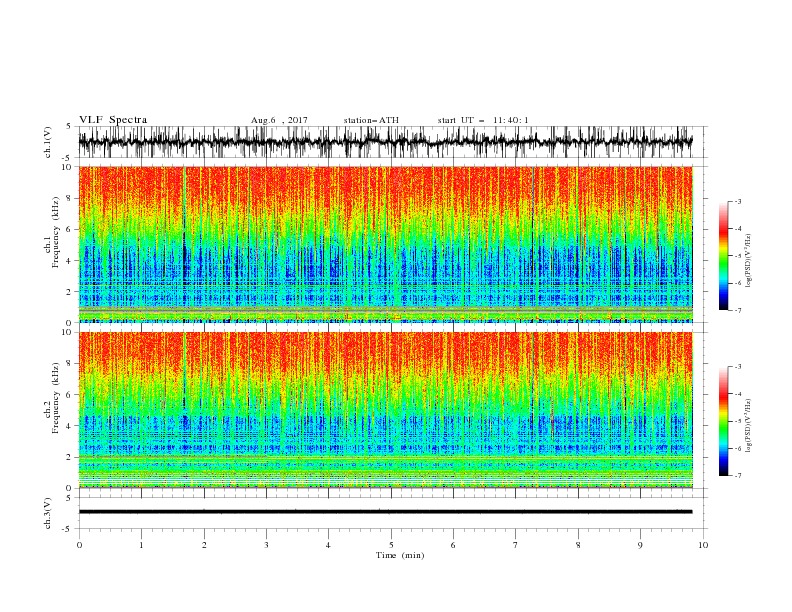Click the time axis tick label "7"
This screenshot has width=792, height=612.
pyautogui.click(x=516, y=545)
